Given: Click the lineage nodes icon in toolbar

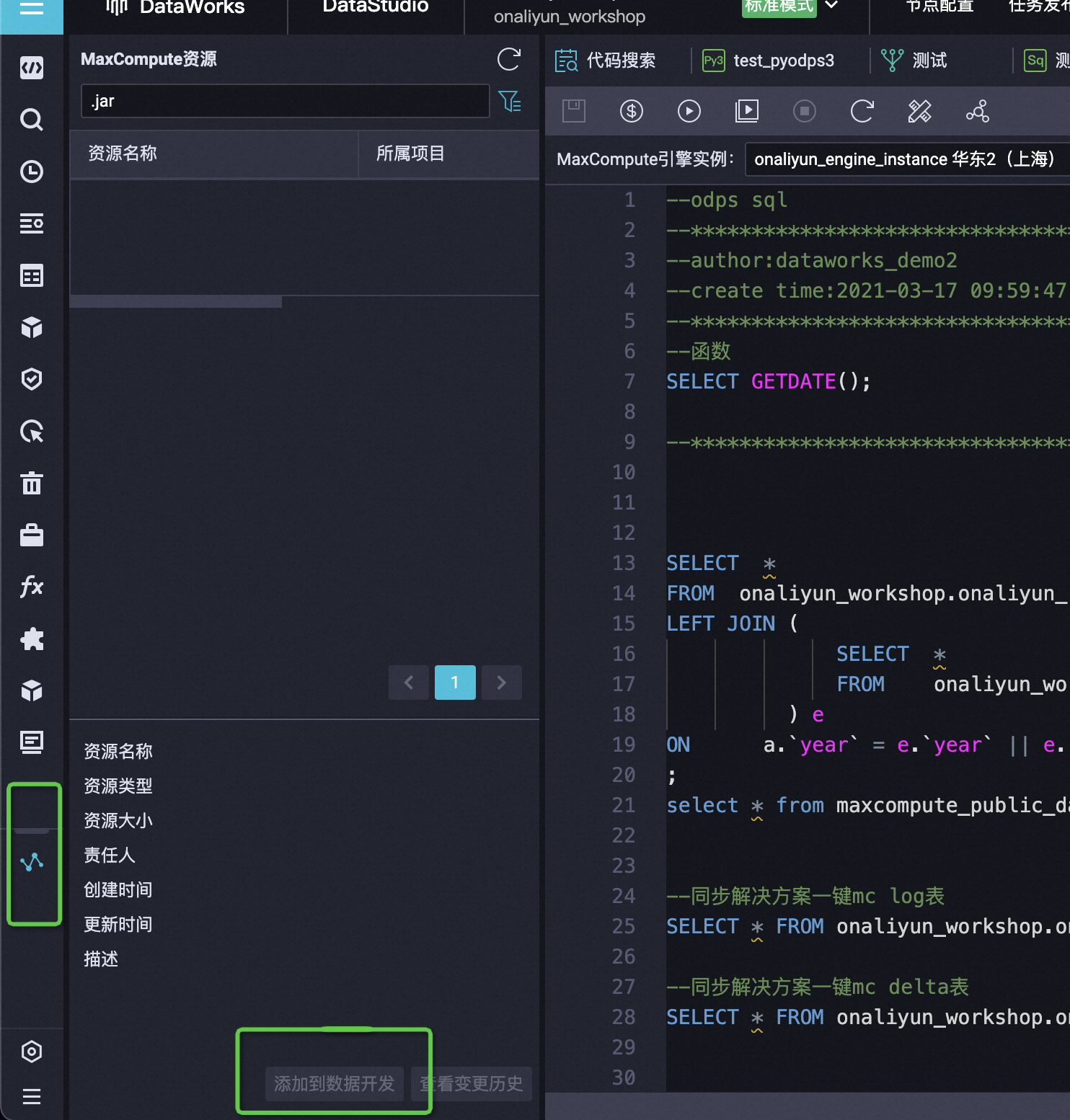Looking at the screenshot, I should 978,111.
